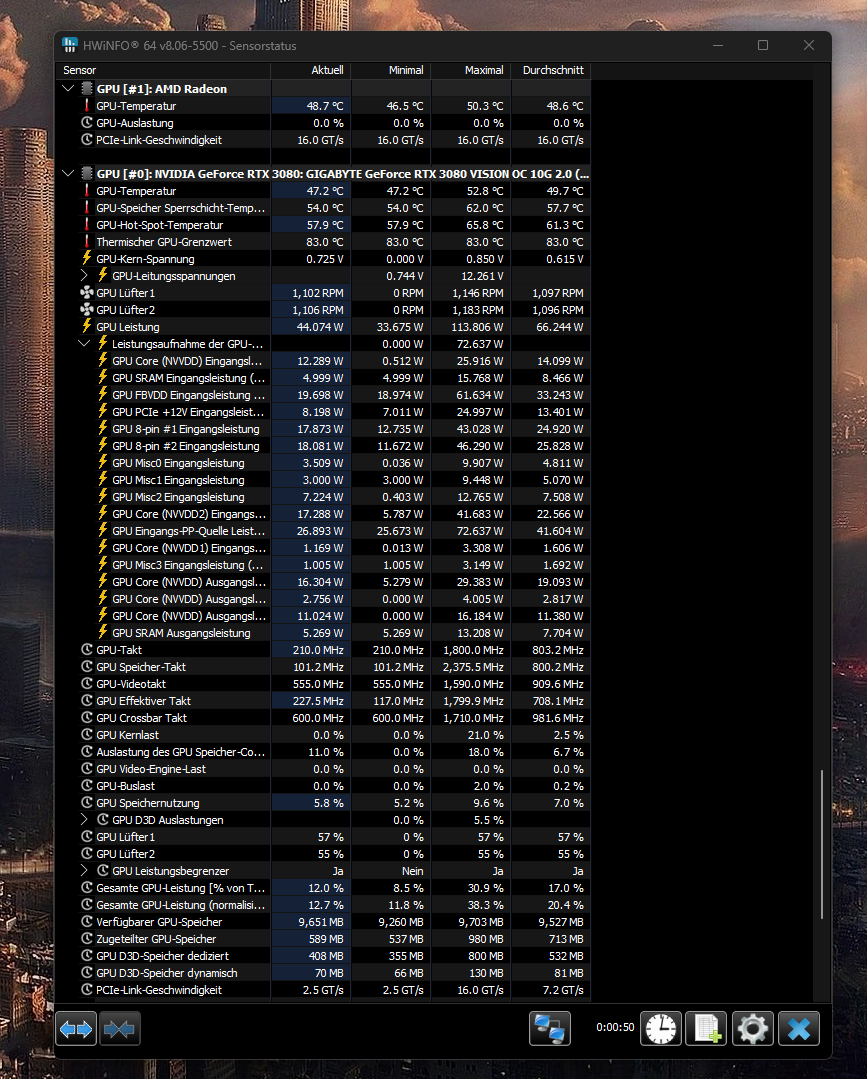Select the GPU 8-pin #2 Eingangsleistung row
The width and height of the screenshot is (867, 1079).
[323, 446]
